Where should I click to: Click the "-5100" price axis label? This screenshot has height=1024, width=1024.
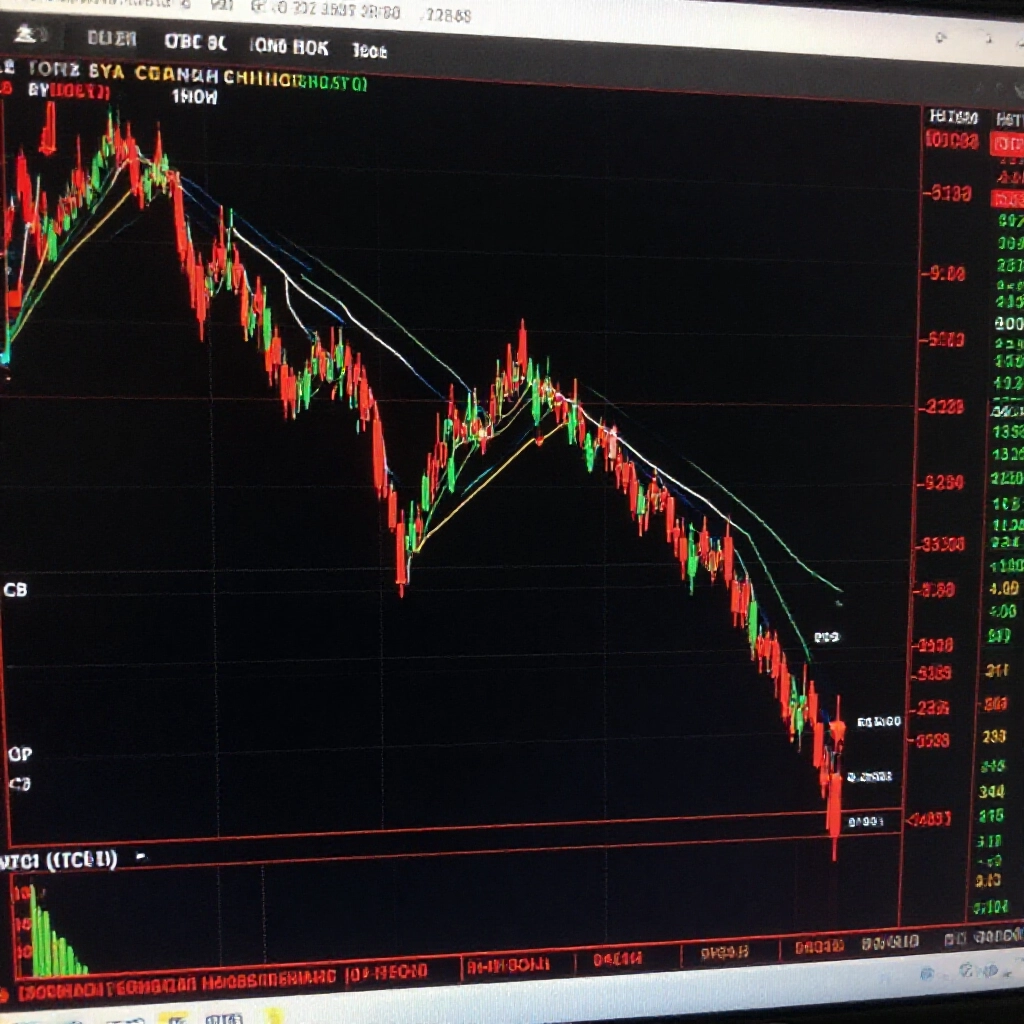(947, 193)
